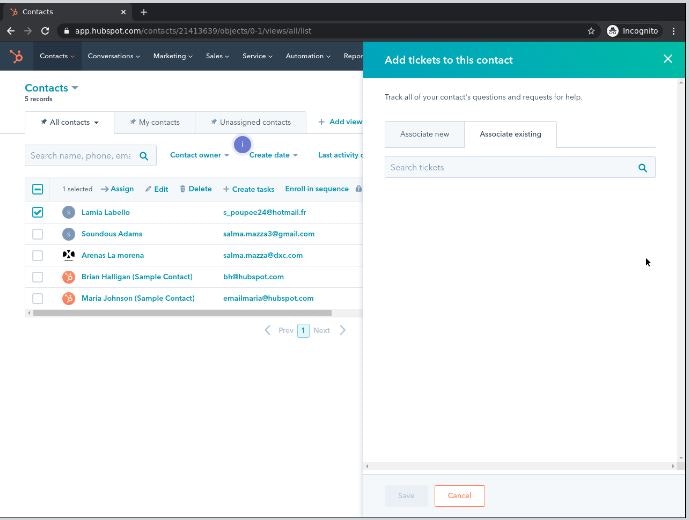
Task: Click Brian Halligan avatar icon
Action: [x=69, y=276]
